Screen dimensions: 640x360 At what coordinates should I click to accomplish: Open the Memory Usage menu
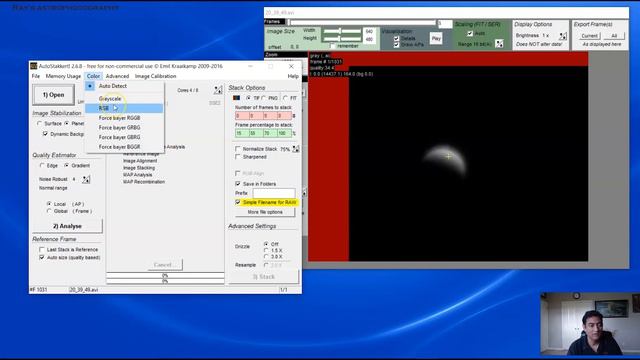pos(63,76)
